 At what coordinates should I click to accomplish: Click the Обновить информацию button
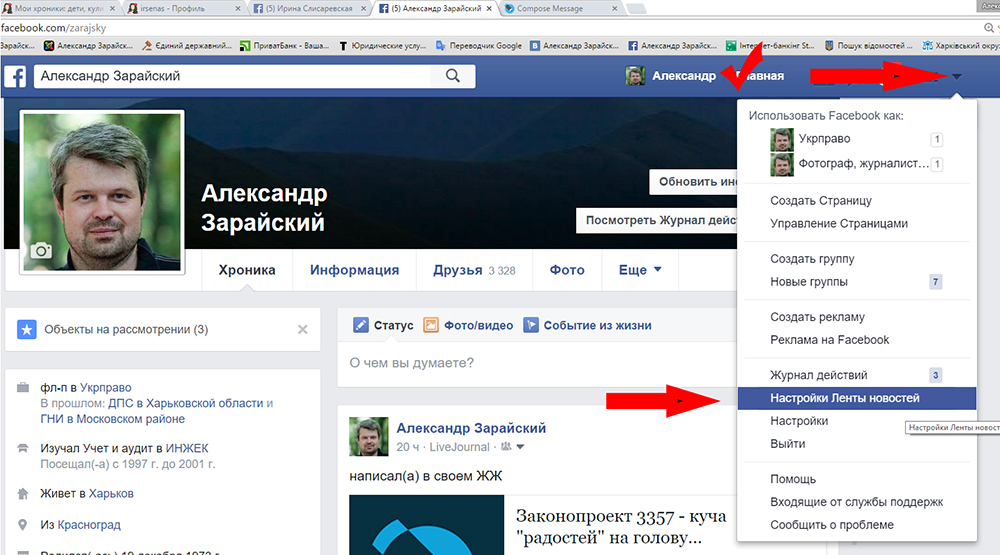(693, 182)
